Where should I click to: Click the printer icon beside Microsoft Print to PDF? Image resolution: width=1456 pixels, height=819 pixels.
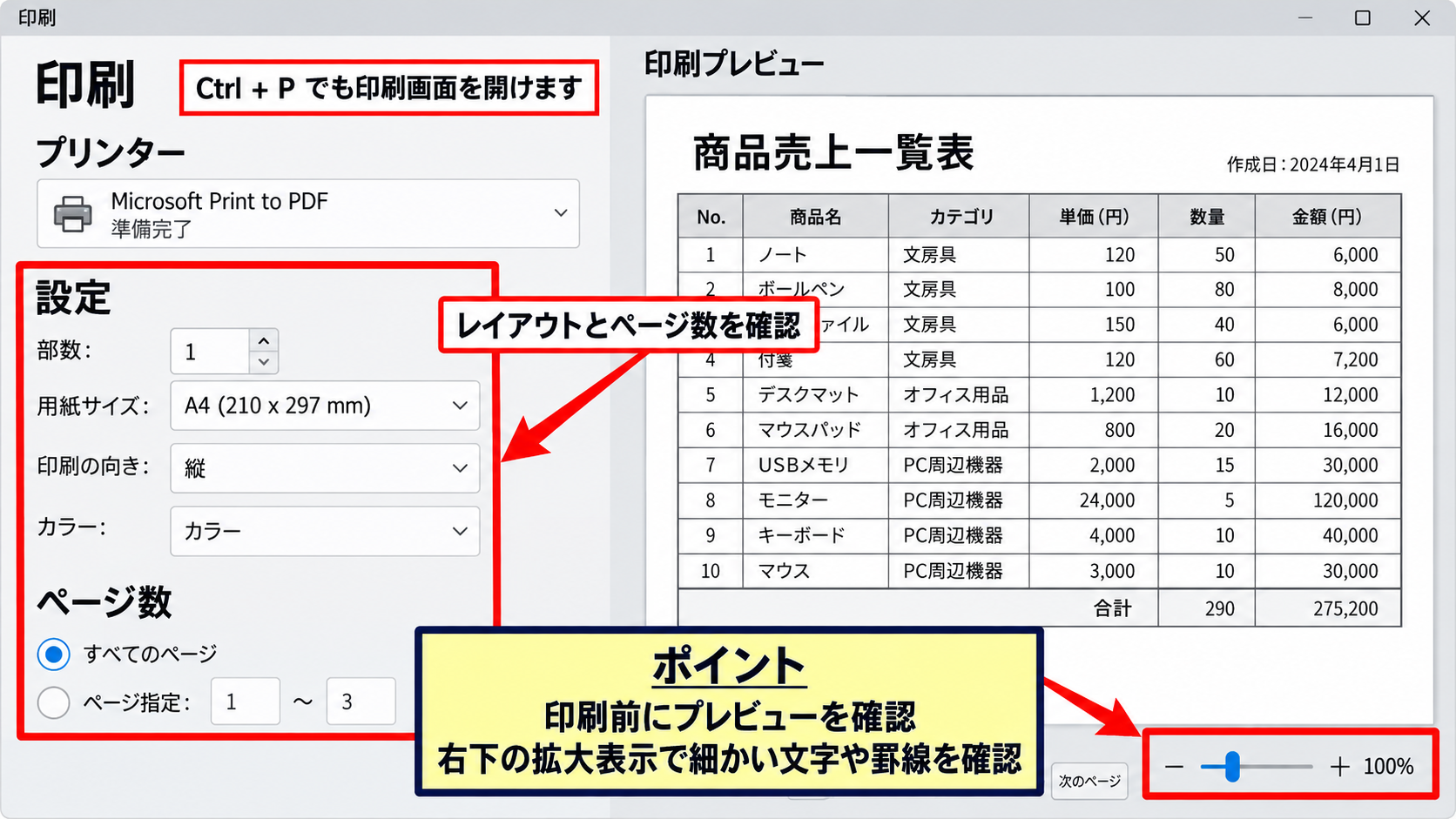click(73, 214)
